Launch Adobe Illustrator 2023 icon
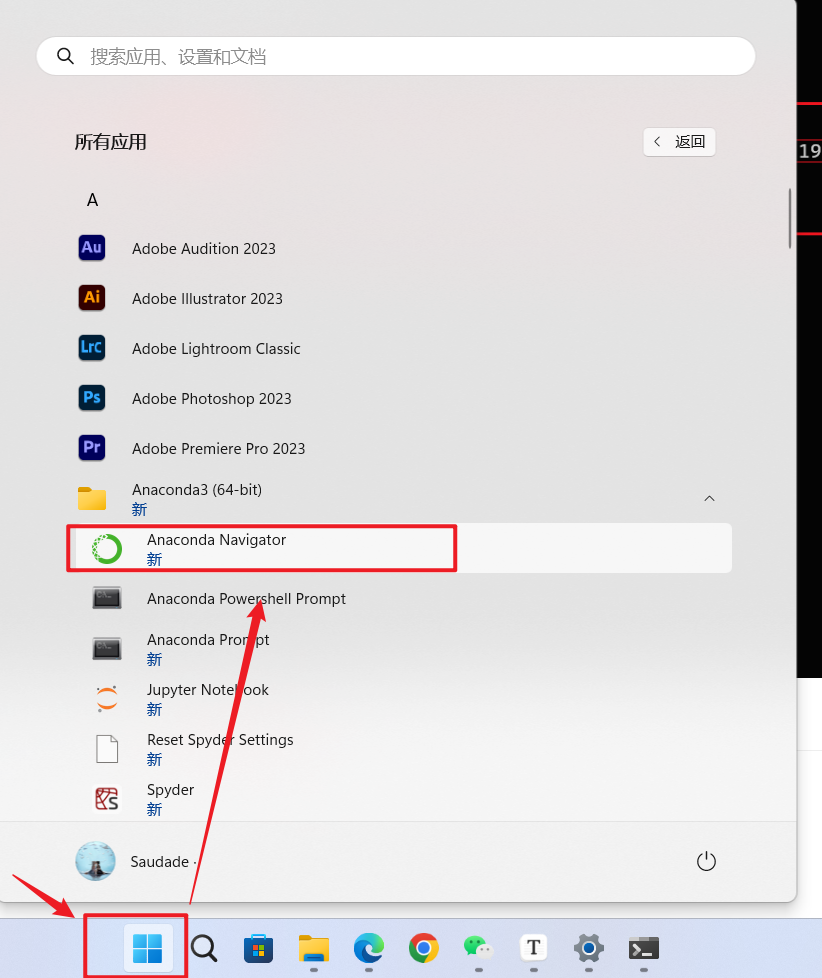The image size is (822, 978). [92, 298]
